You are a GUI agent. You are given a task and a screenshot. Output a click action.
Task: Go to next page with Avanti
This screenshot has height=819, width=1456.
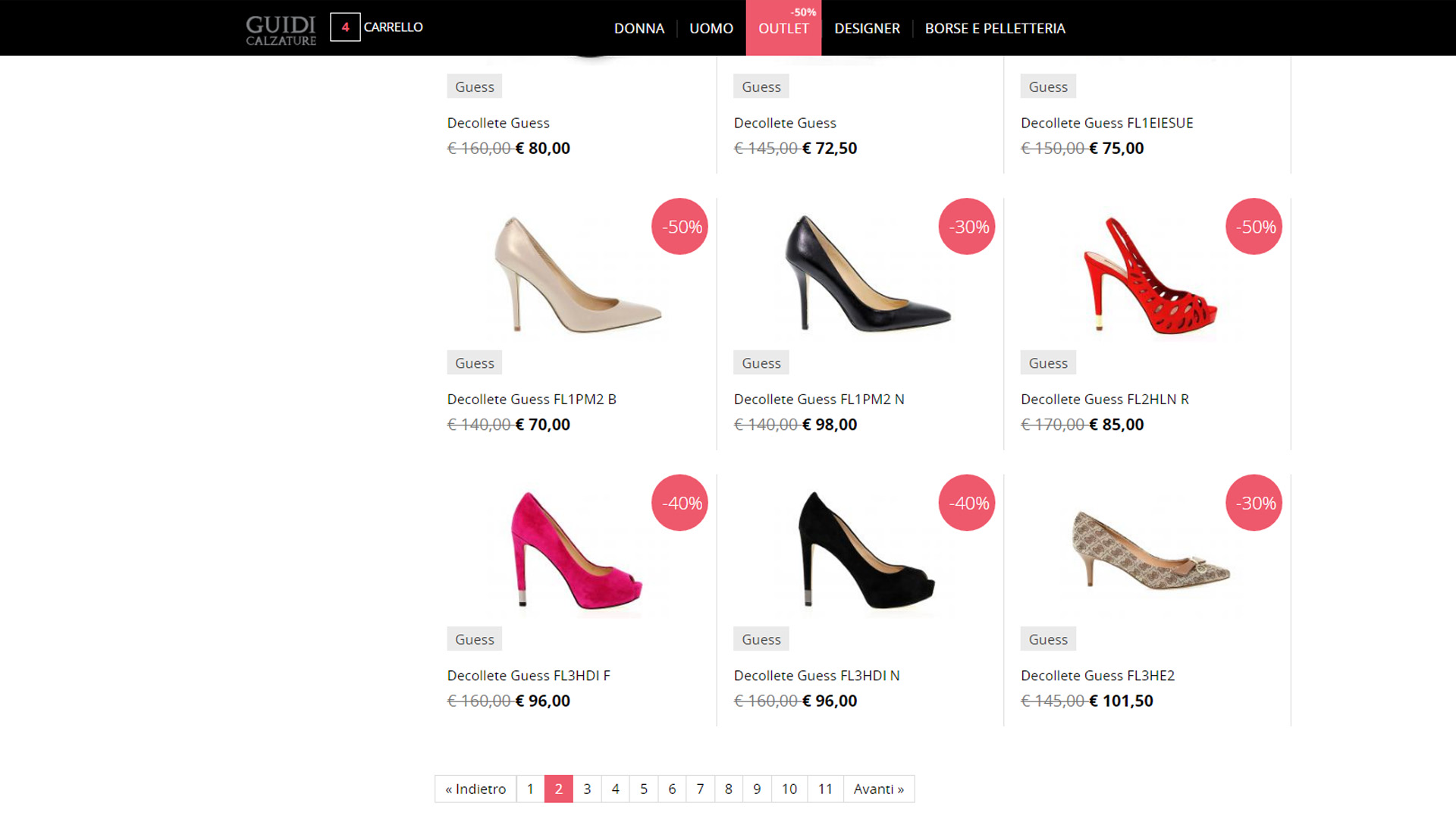[878, 789]
